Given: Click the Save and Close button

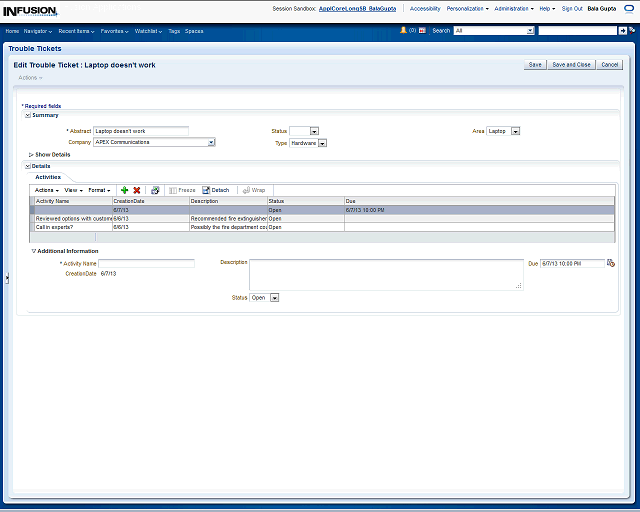Looking at the screenshot, I should [571, 65].
